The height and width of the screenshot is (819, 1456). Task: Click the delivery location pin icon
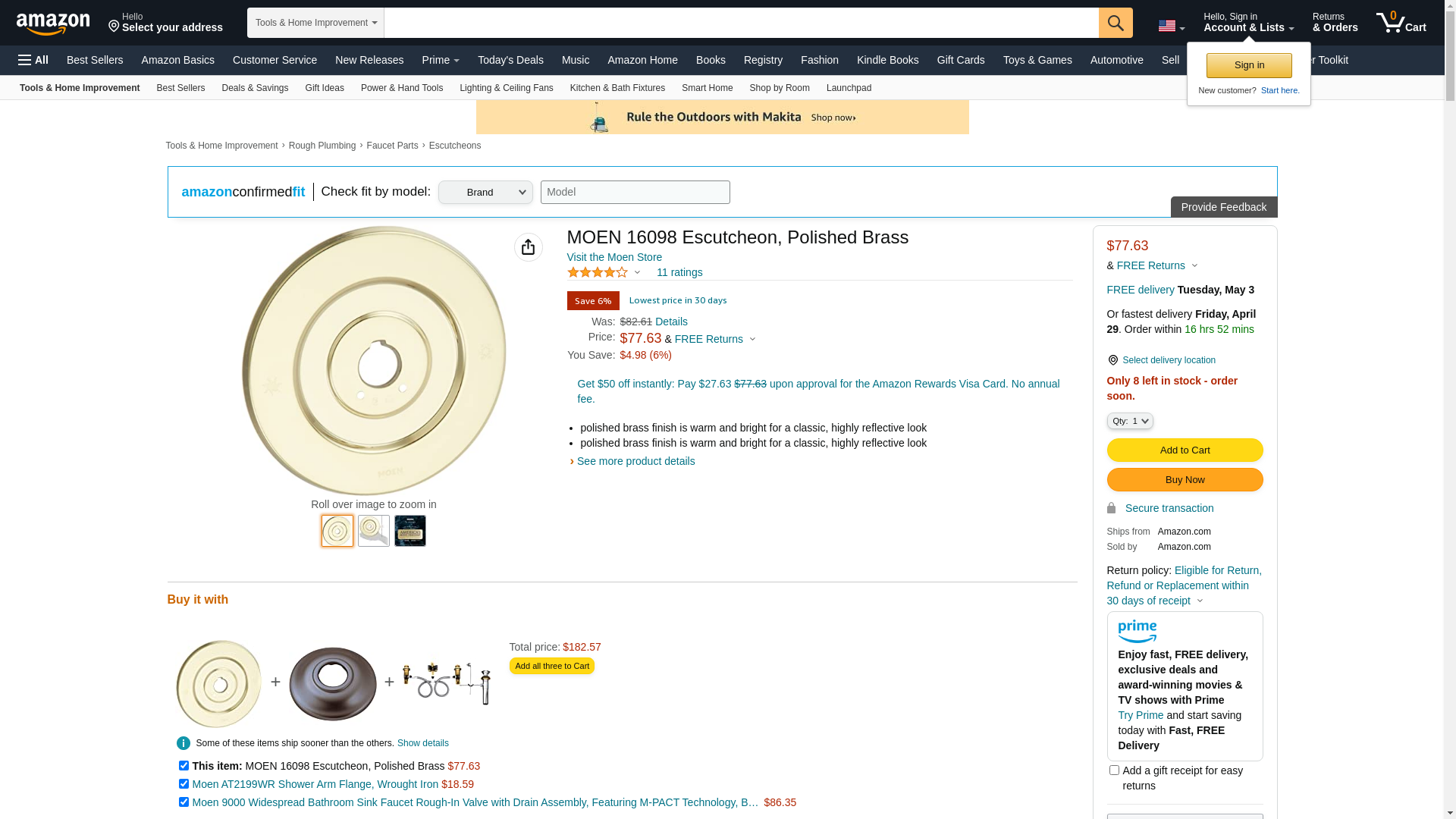[x=1112, y=360]
